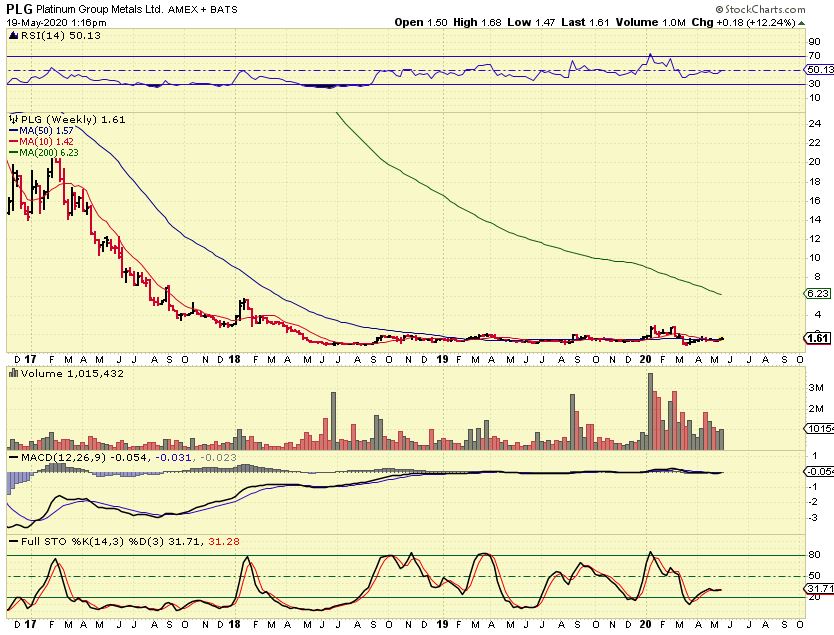Click the green up-arrow beside Chg percentage

802,23
